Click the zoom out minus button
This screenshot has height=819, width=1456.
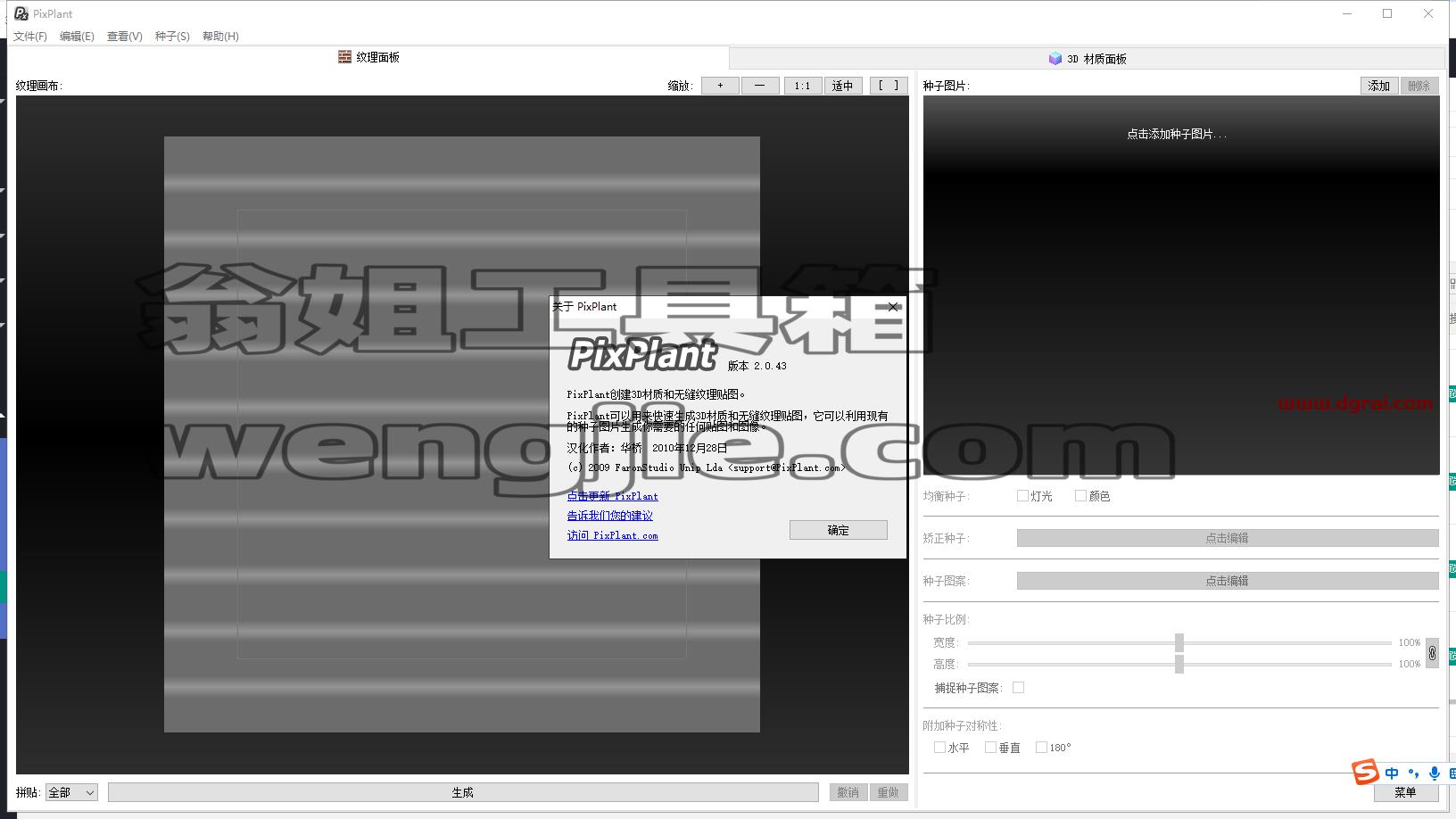(x=759, y=86)
